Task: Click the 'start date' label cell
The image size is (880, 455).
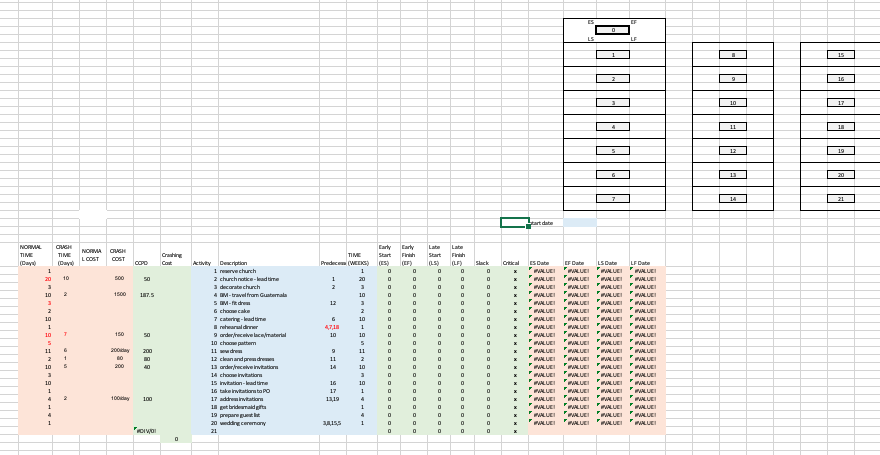Action: click(546, 223)
